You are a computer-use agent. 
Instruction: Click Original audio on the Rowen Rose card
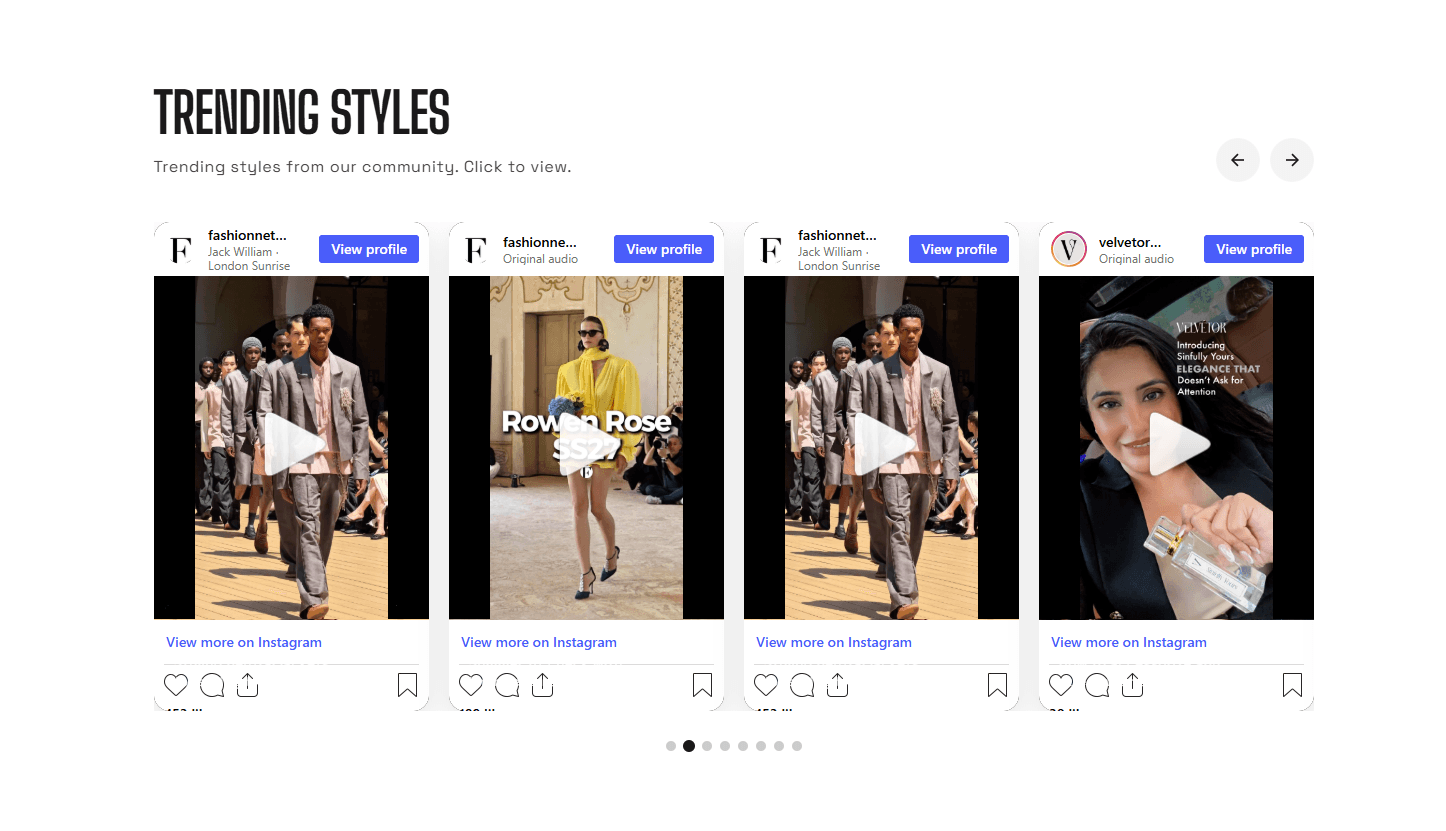pos(540,259)
